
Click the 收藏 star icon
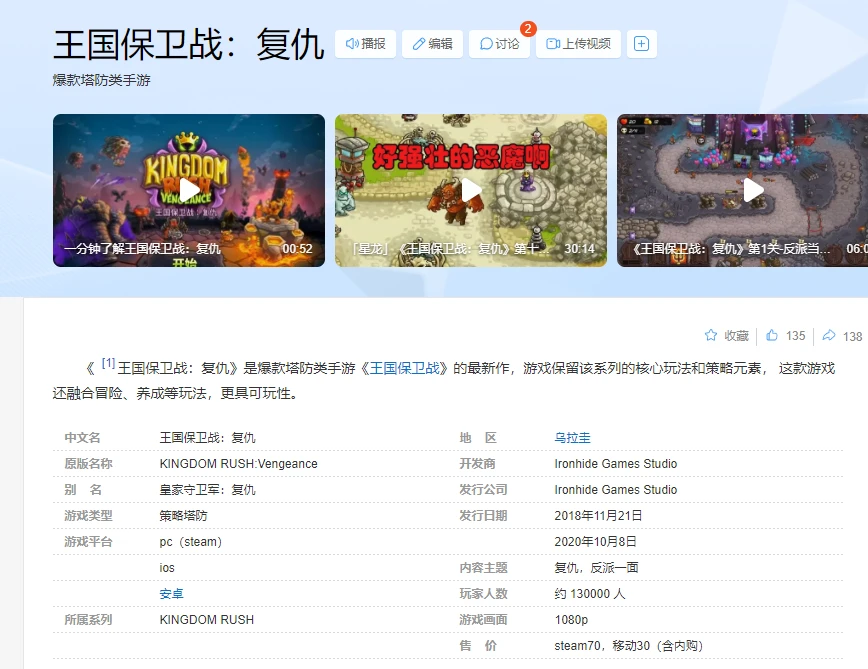click(x=711, y=335)
